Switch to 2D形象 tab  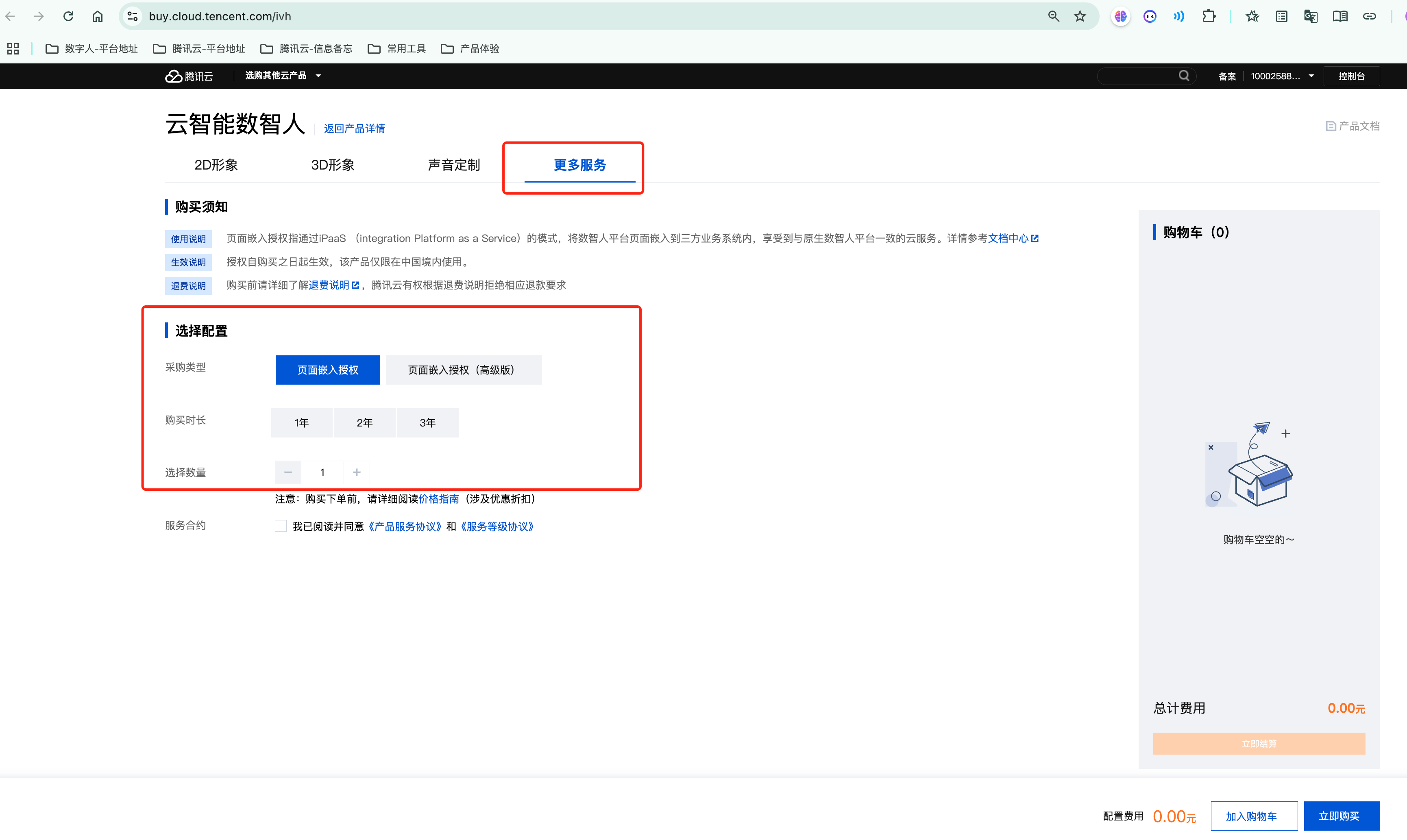click(x=216, y=165)
